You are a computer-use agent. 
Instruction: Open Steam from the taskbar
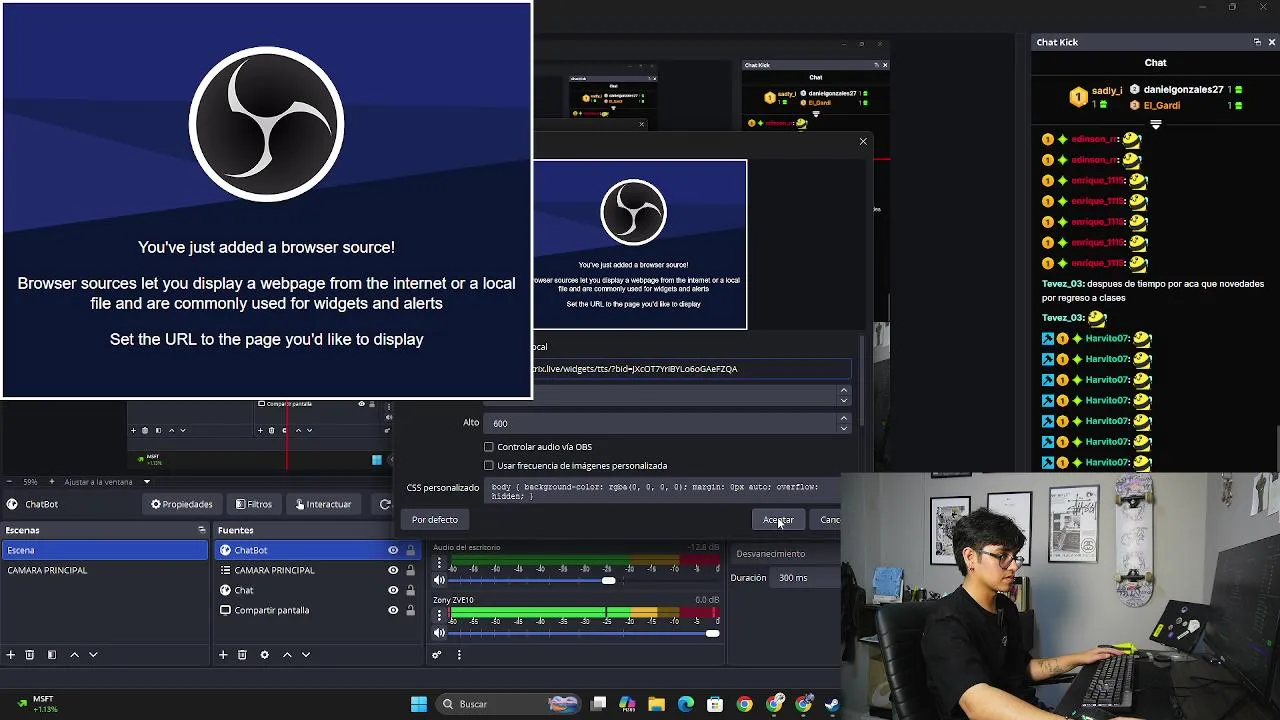point(831,704)
